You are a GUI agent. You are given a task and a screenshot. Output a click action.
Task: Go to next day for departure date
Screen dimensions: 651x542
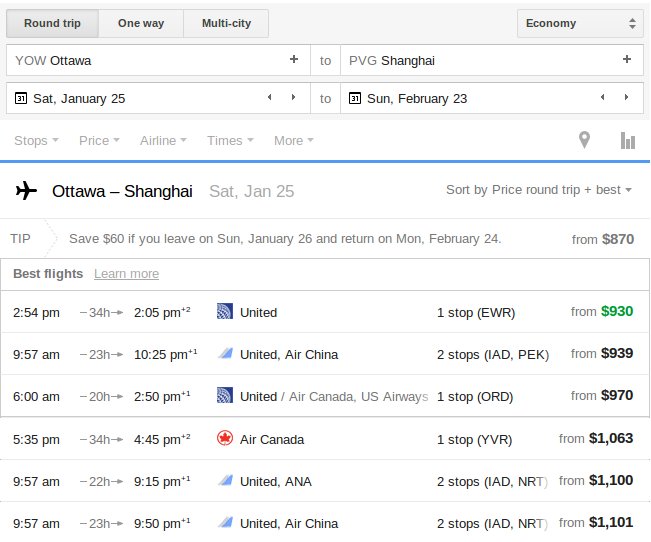coord(293,98)
